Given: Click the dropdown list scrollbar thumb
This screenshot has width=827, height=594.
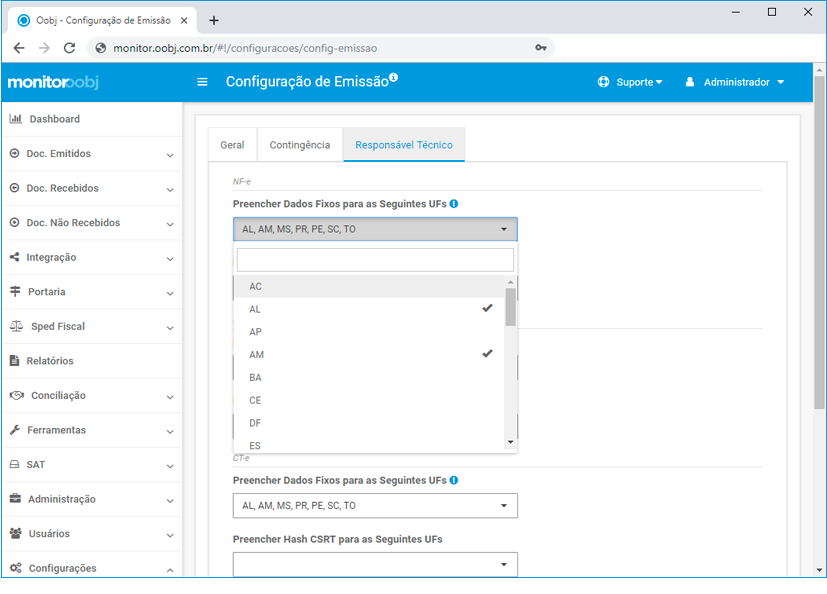Looking at the screenshot, I should (511, 307).
